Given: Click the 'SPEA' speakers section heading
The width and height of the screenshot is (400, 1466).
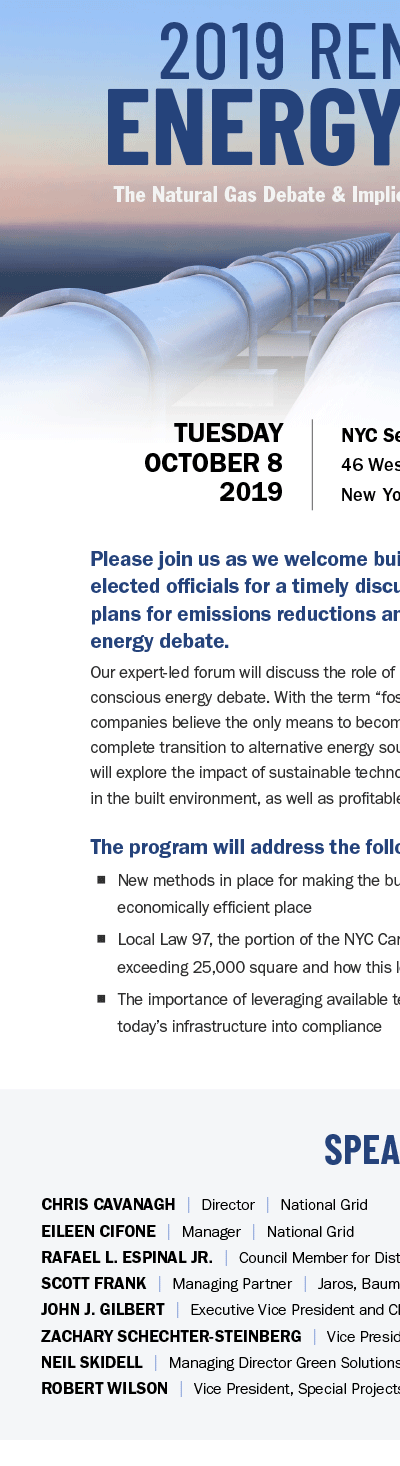Looking at the screenshot, I should [x=362, y=1151].
